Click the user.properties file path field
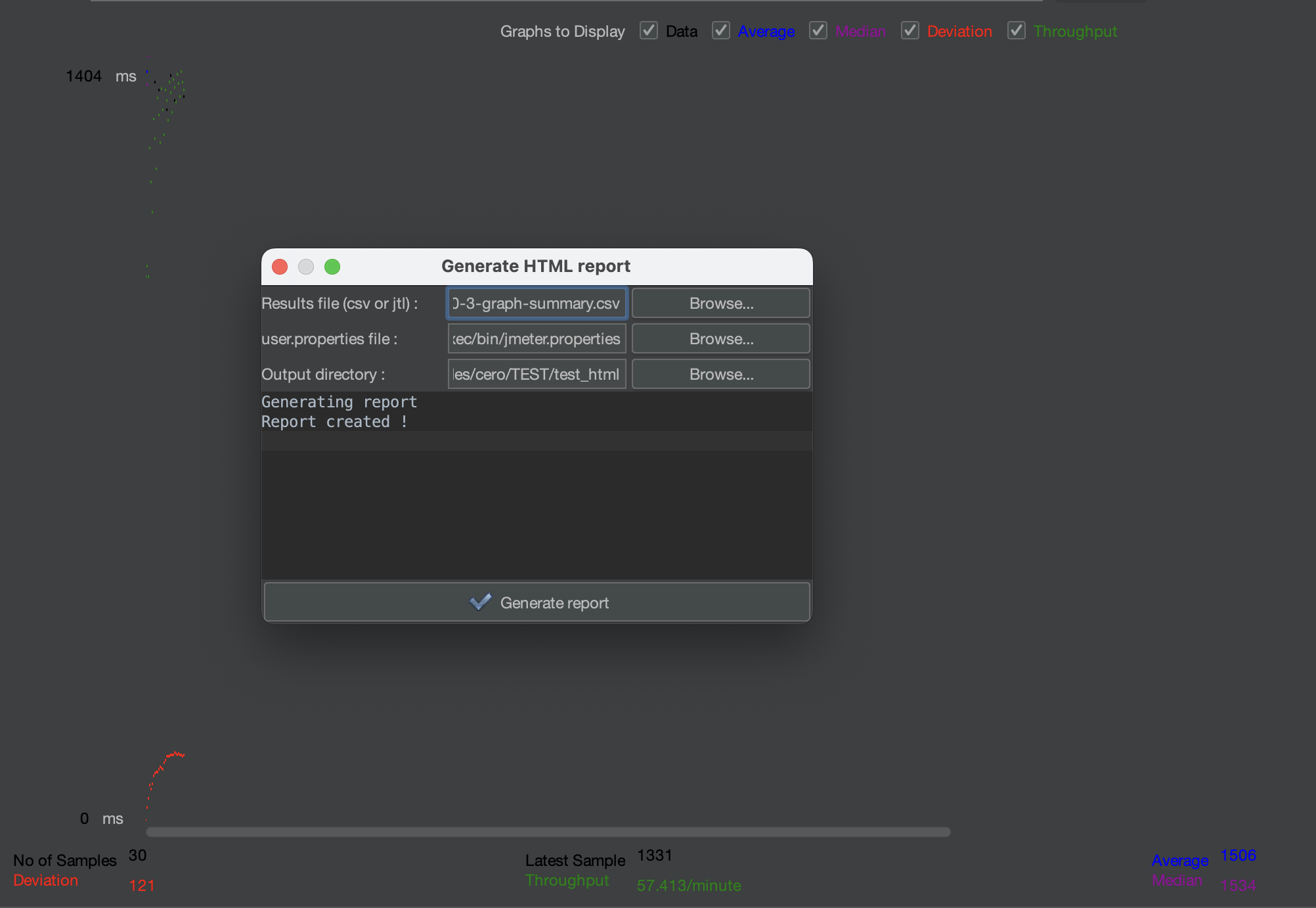Viewport: 1316px width, 908px height. (537, 339)
